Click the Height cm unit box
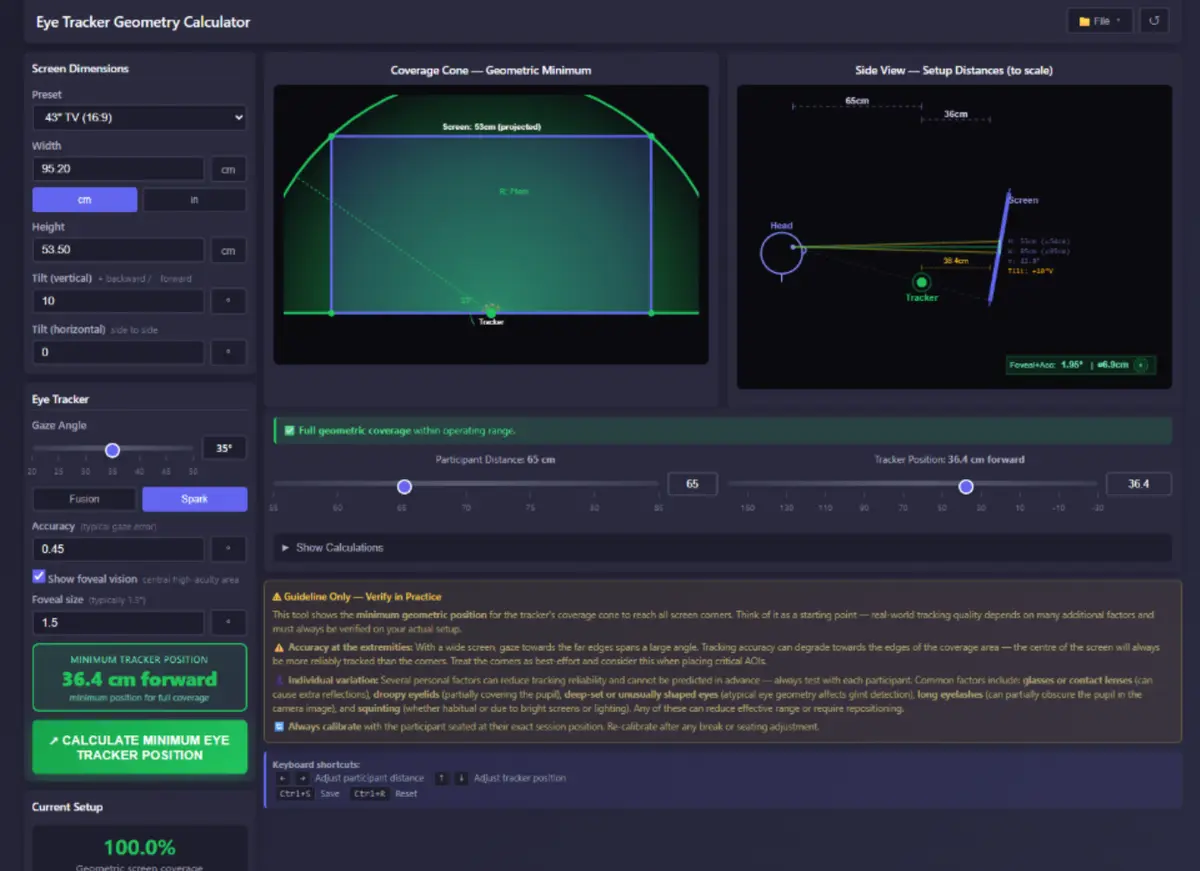The height and width of the screenshot is (871, 1200). (228, 250)
